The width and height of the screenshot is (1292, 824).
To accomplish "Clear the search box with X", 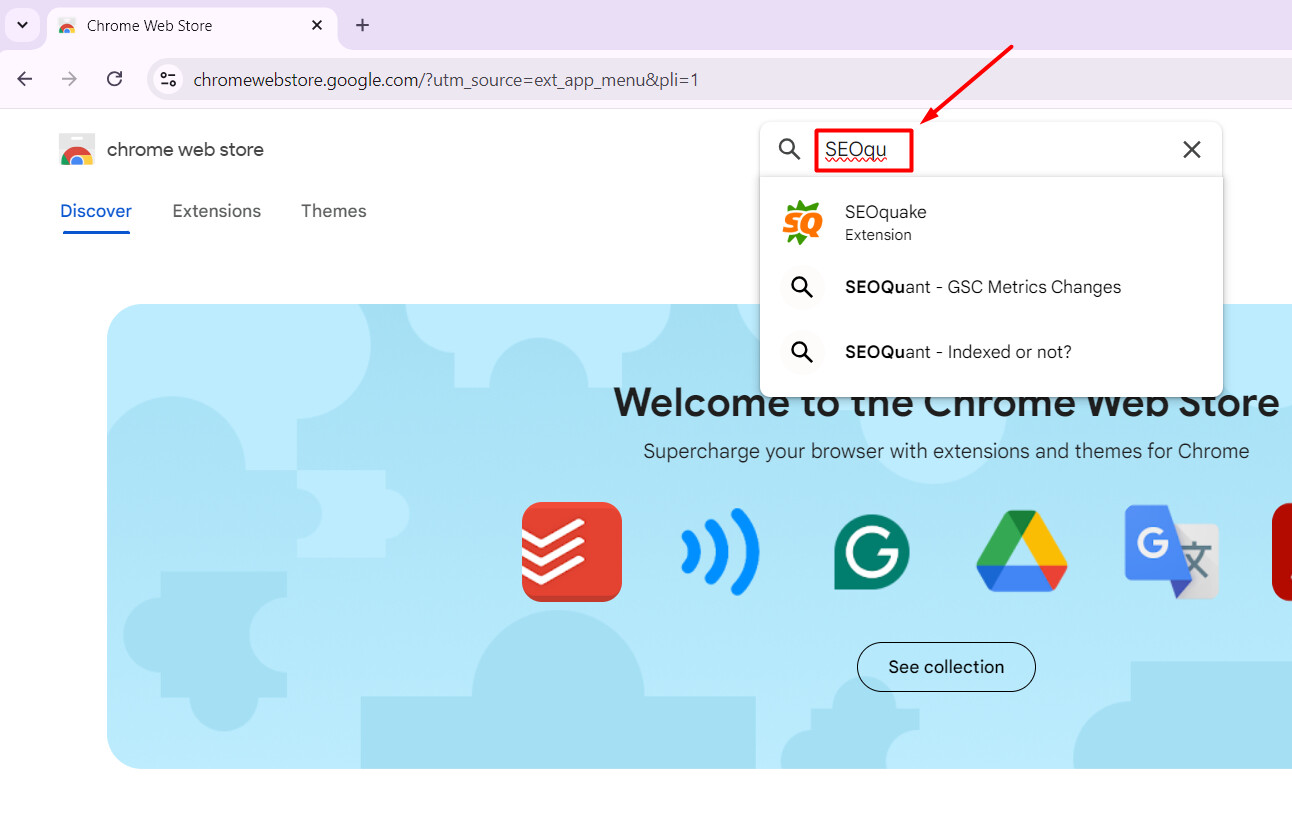I will pyautogui.click(x=1192, y=150).
